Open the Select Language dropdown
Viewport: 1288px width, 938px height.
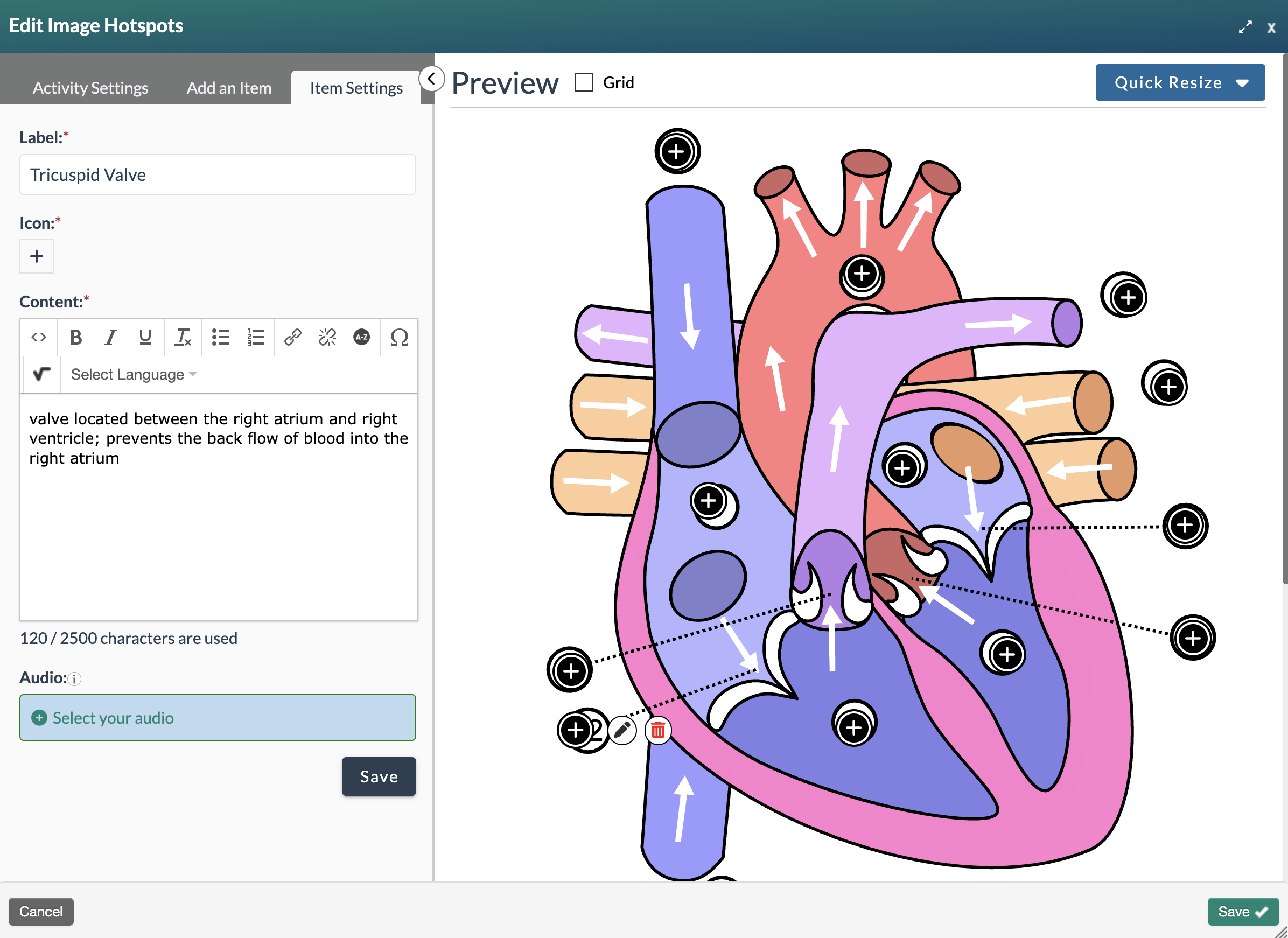click(x=134, y=374)
